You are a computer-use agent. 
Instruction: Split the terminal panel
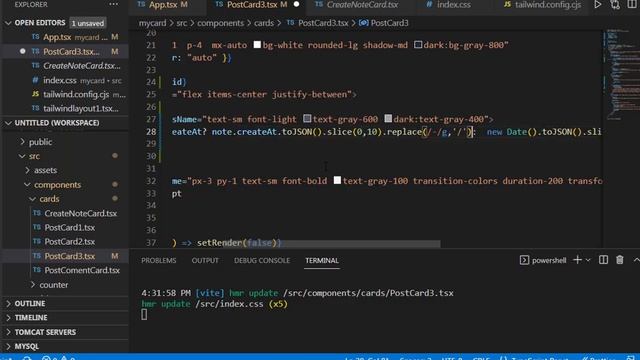(x=603, y=260)
